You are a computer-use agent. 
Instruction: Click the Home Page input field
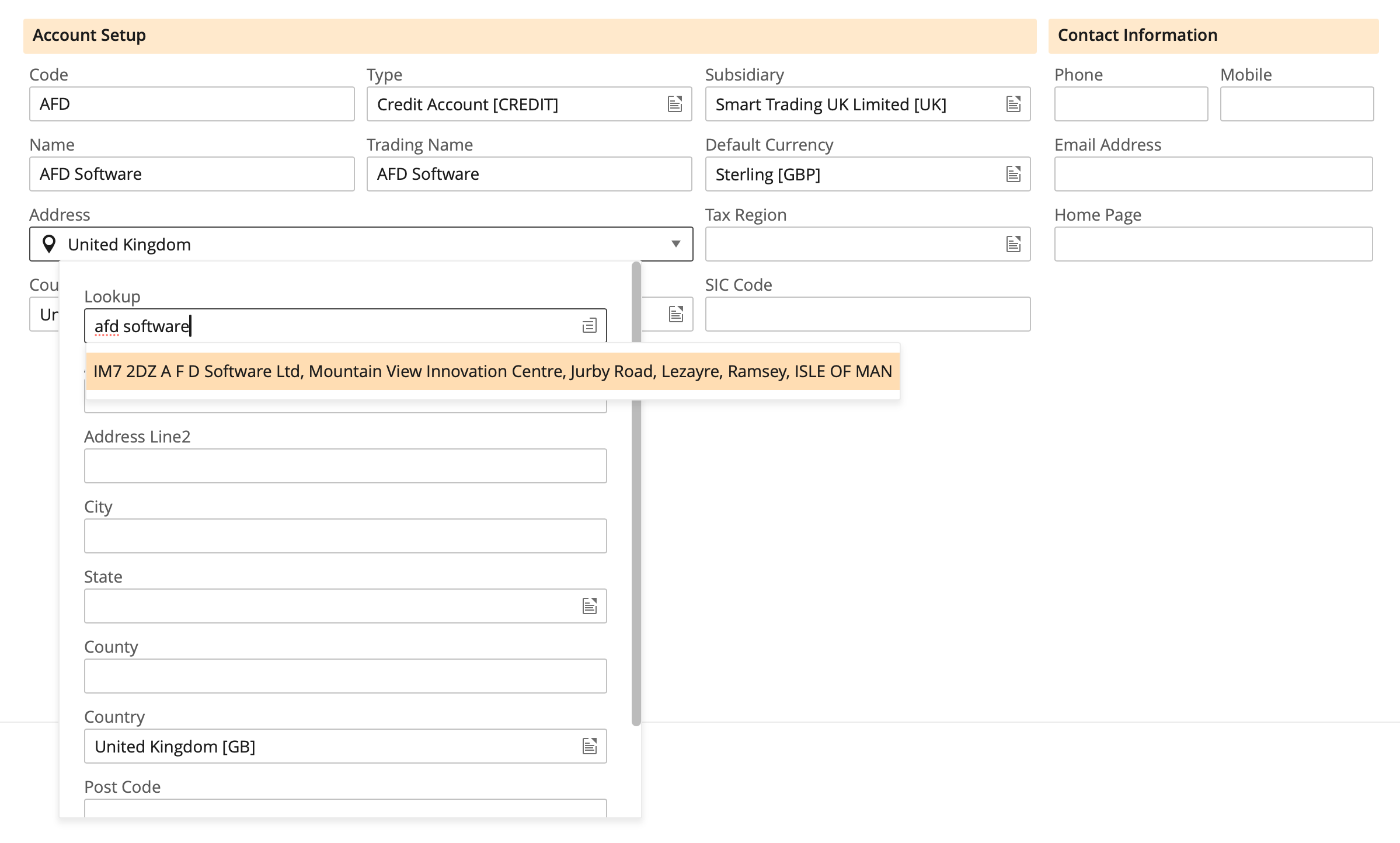[x=1213, y=244]
